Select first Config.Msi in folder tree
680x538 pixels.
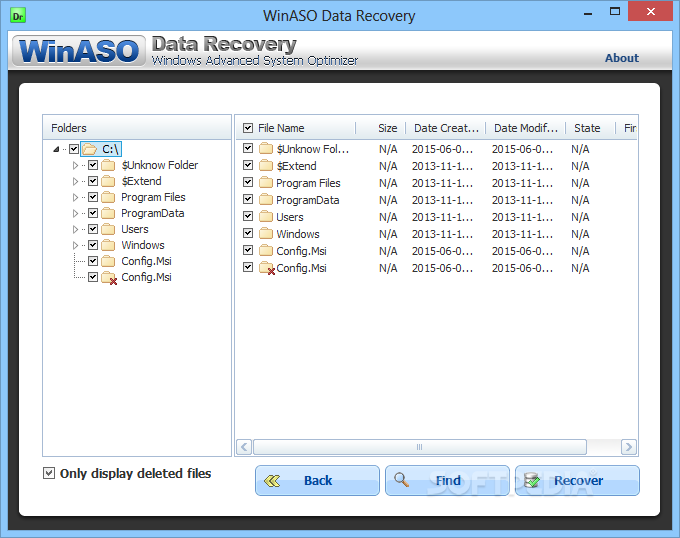(146, 261)
